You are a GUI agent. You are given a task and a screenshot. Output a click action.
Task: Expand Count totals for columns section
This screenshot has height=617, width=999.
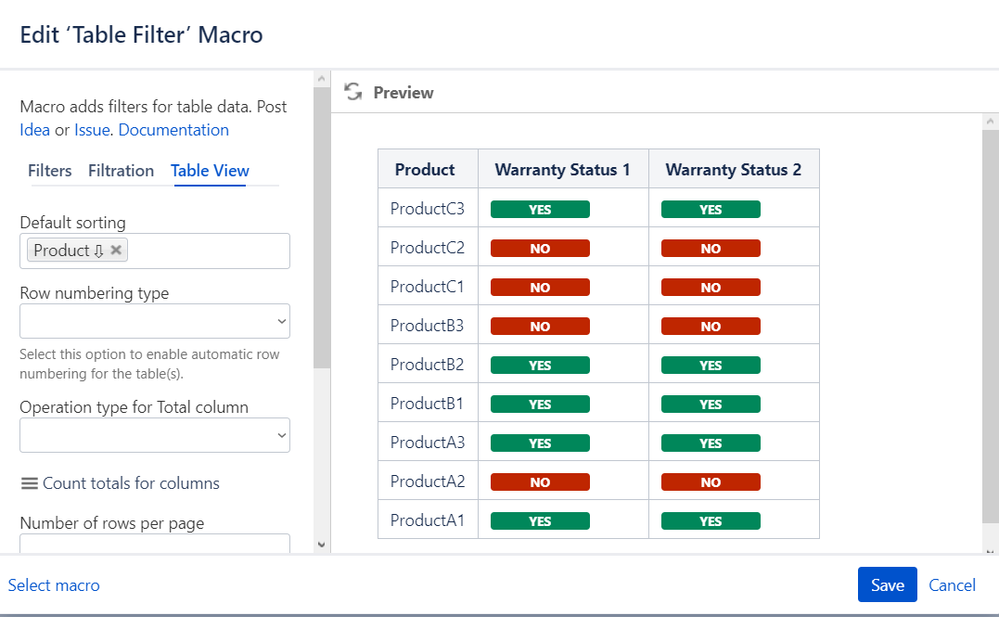coord(131,484)
